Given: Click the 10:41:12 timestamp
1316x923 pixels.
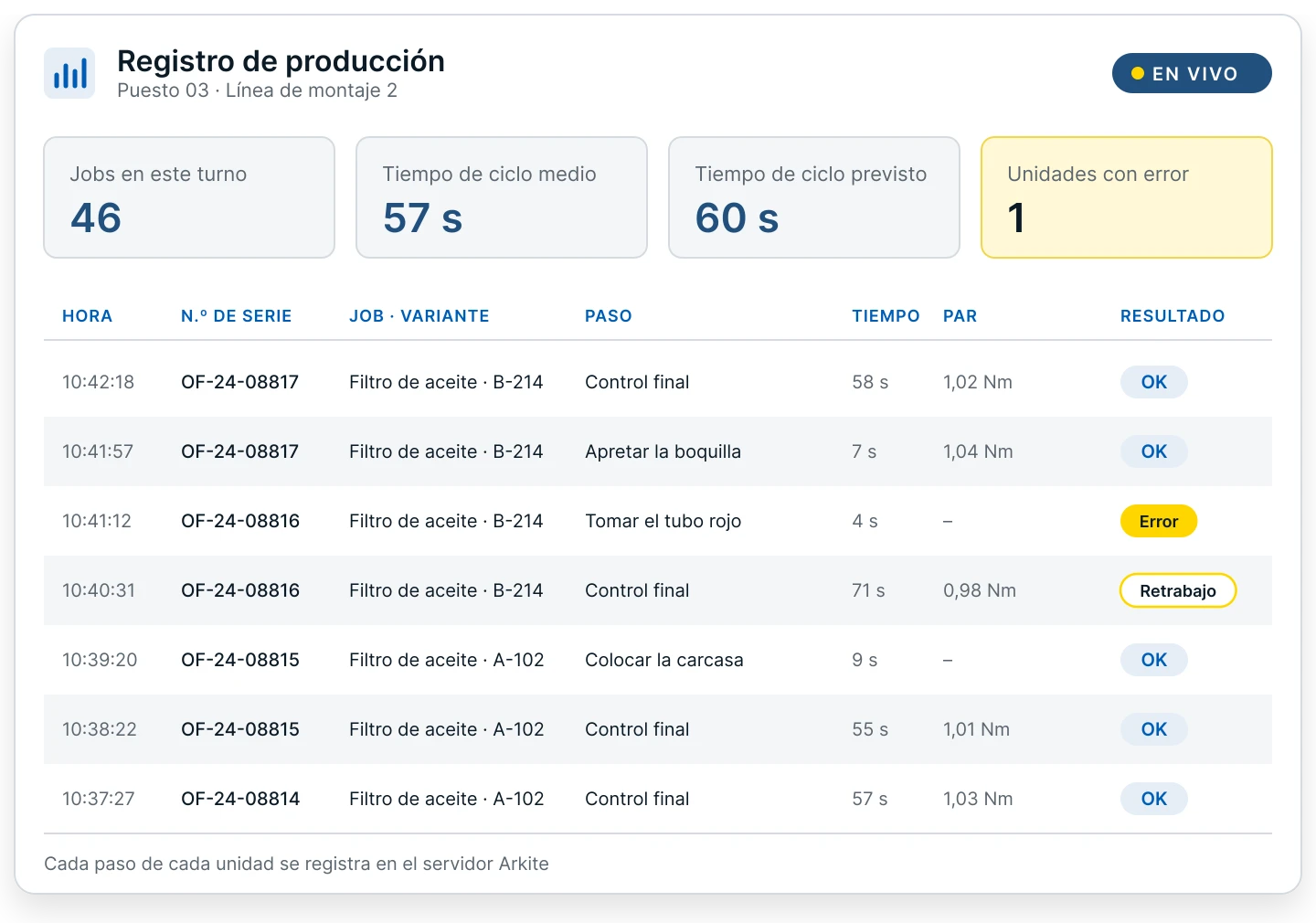Looking at the screenshot, I should coord(97,521).
